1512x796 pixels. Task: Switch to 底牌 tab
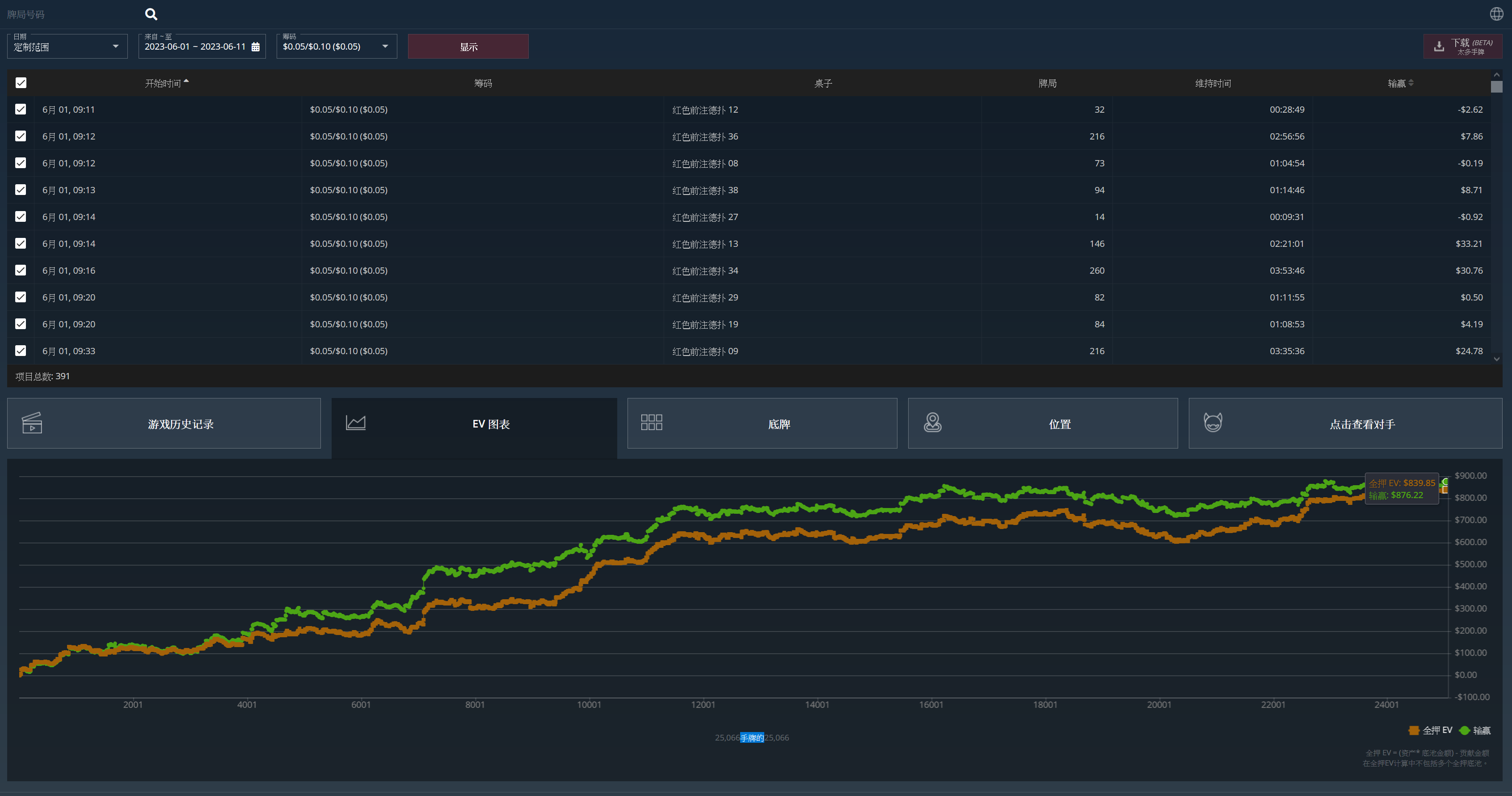[762, 423]
